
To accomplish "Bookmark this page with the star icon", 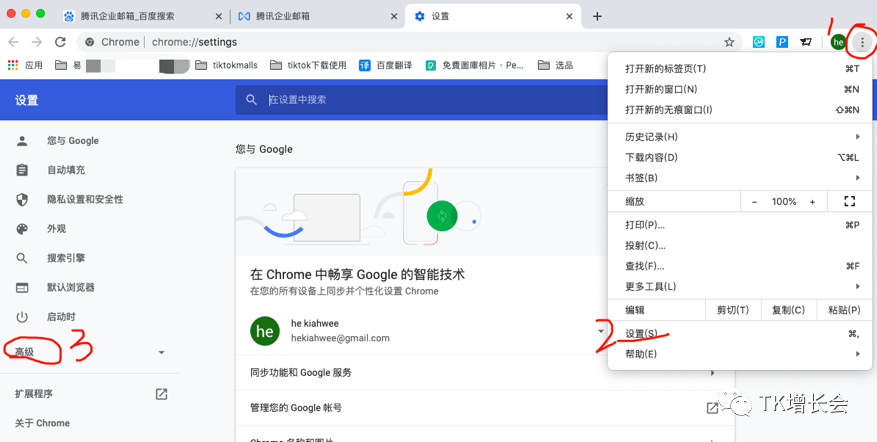I will tap(729, 42).
